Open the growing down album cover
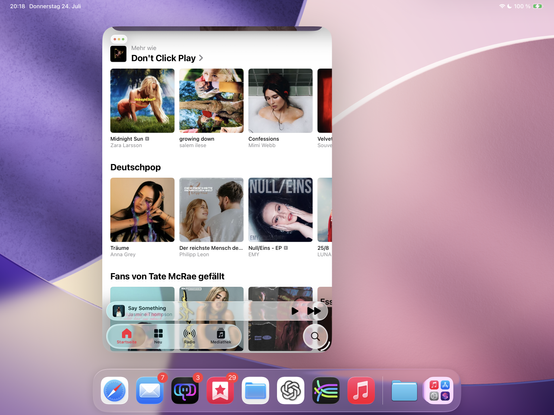Viewport: 554px width, 415px height. [211, 101]
